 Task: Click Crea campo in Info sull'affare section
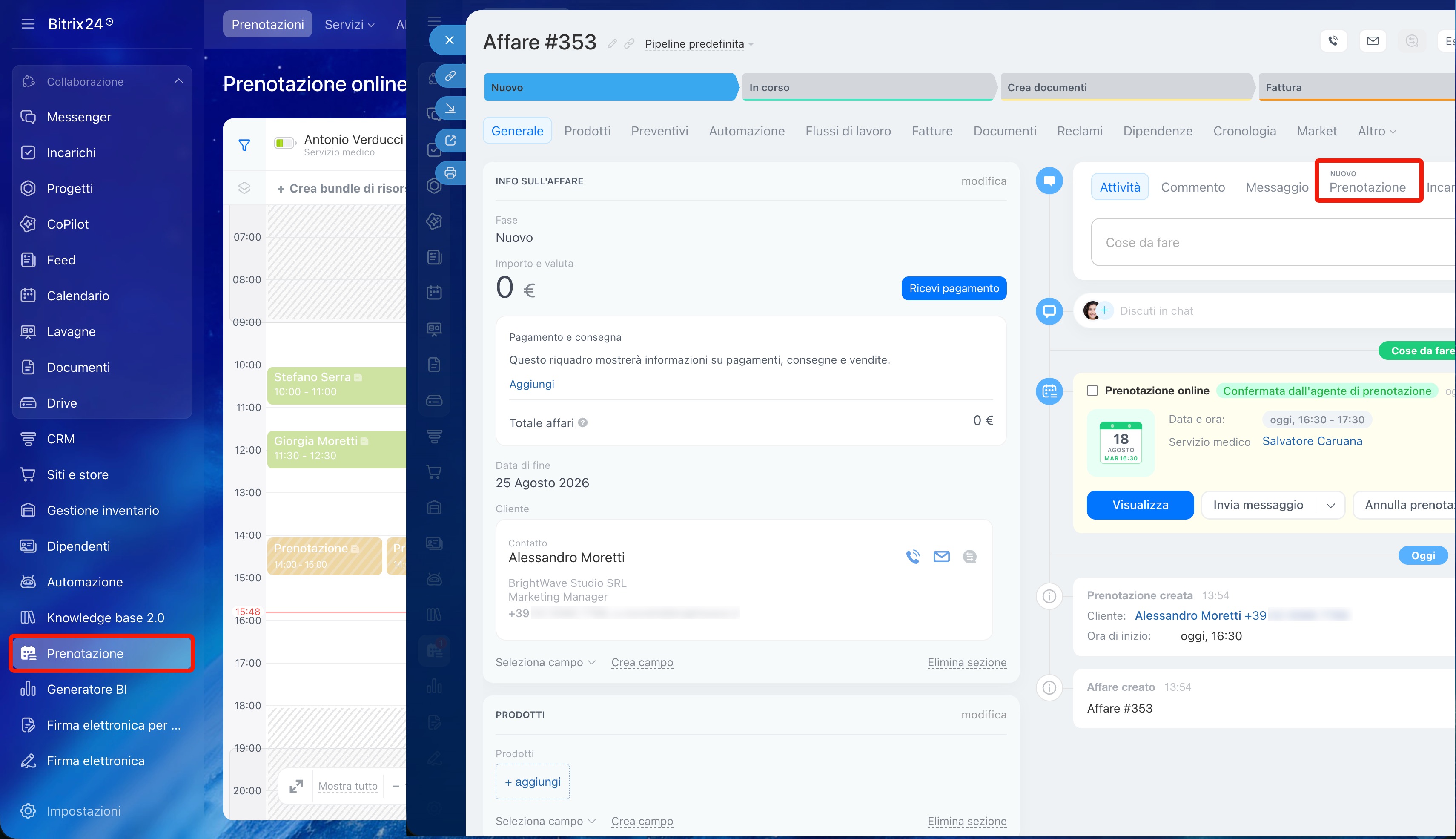[x=642, y=662]
